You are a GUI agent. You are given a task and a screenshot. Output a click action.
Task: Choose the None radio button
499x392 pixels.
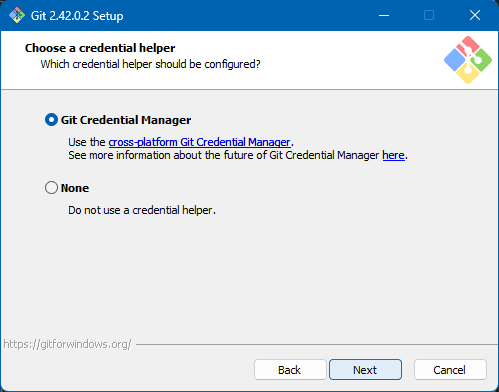click(x=51, y=188)
